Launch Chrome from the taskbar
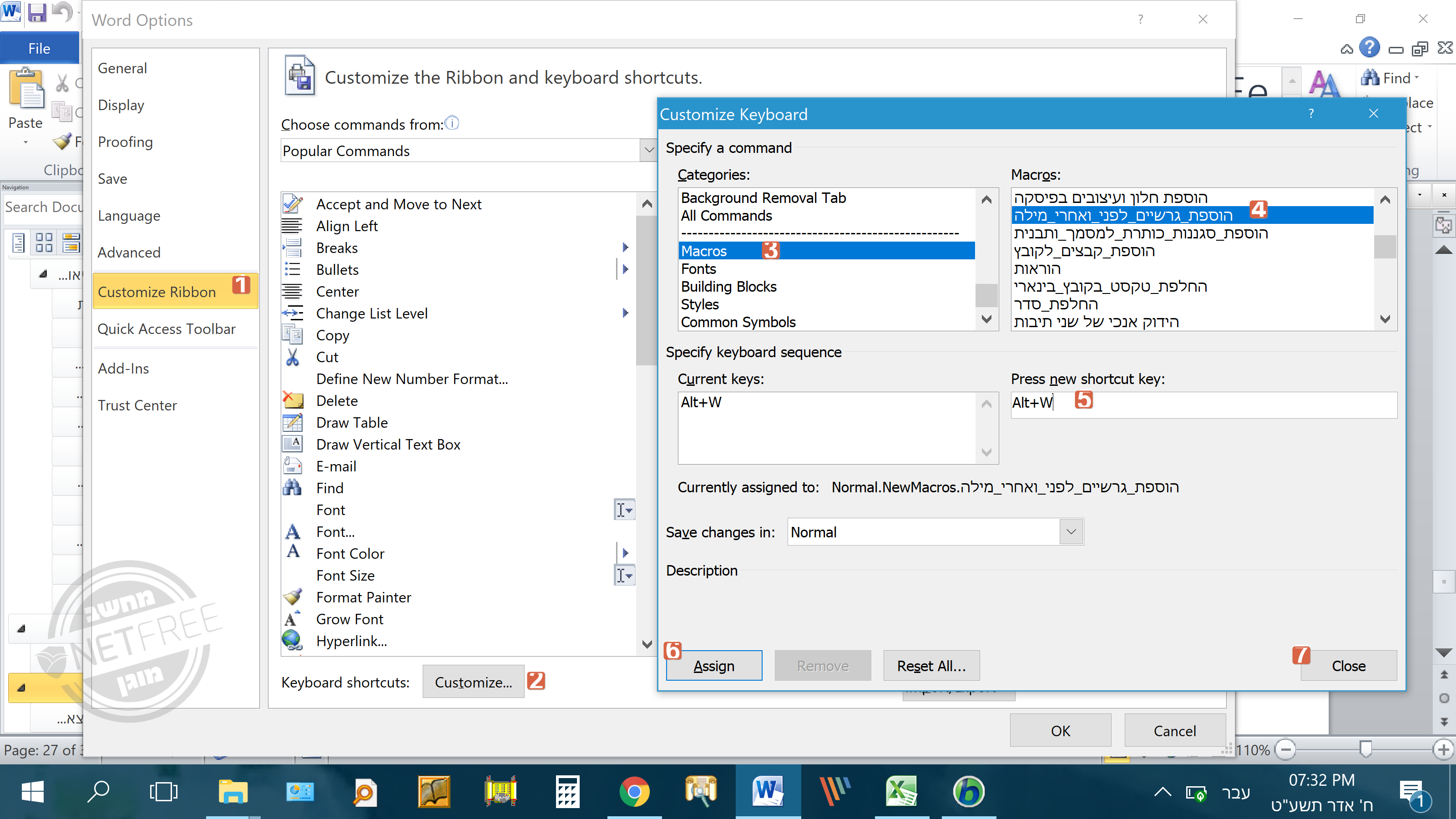Screen dimensions: 1456x819 tap(634, 791)
